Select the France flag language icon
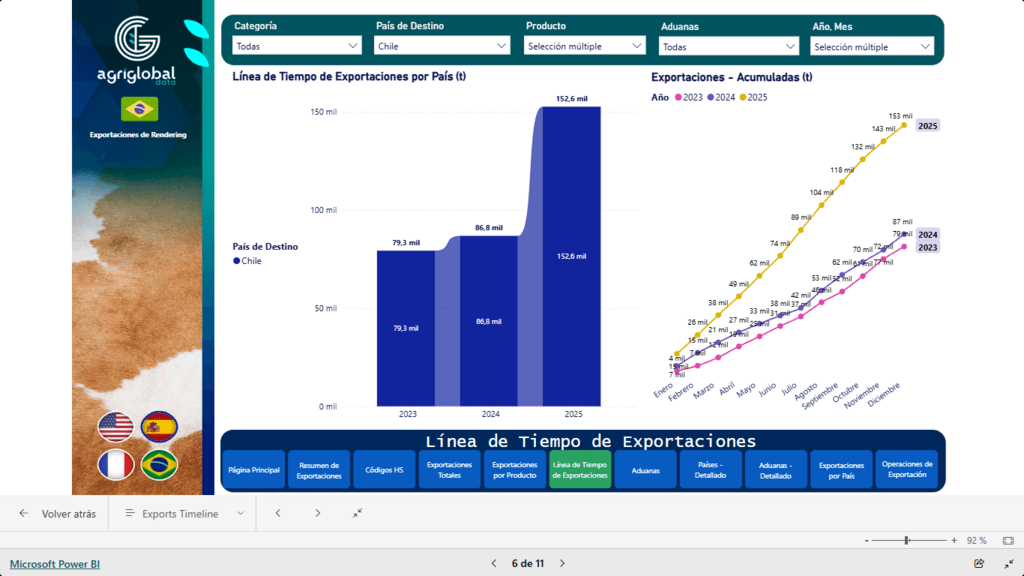Screen dimensions: 1024x576 pos(115,465)
